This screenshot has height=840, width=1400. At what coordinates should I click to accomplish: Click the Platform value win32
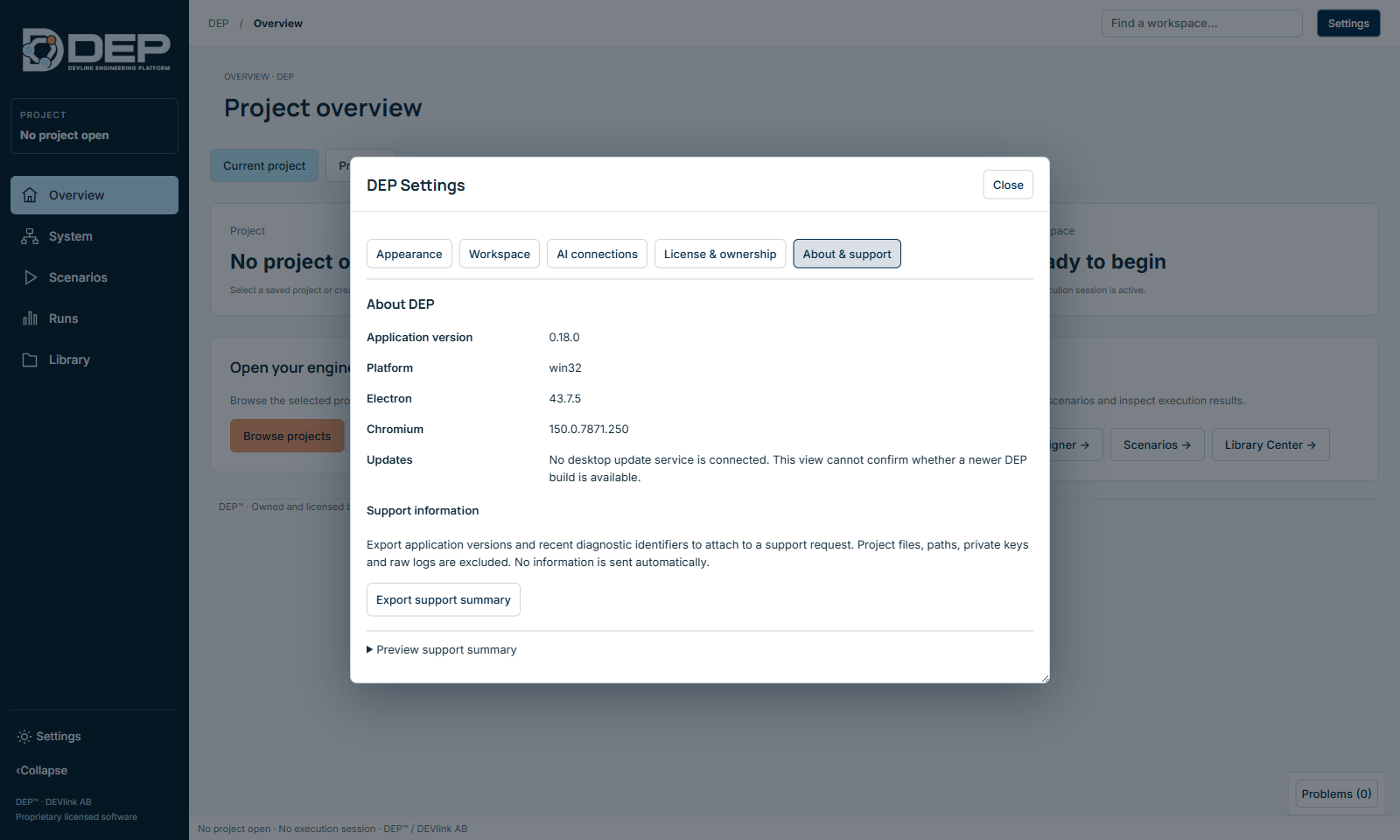(x=565, y=367)
